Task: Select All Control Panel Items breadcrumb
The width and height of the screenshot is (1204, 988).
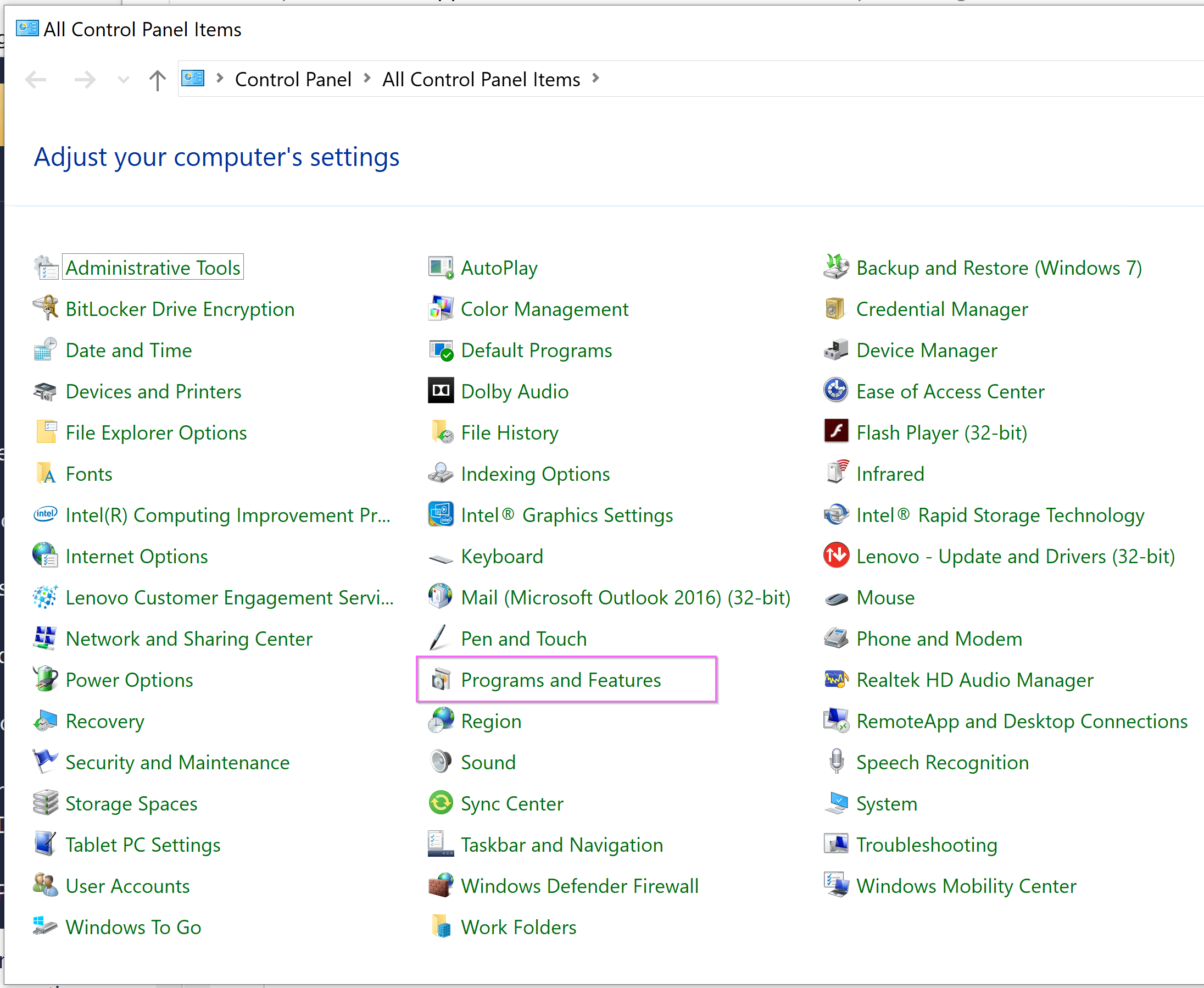Action: click(481, 79)
